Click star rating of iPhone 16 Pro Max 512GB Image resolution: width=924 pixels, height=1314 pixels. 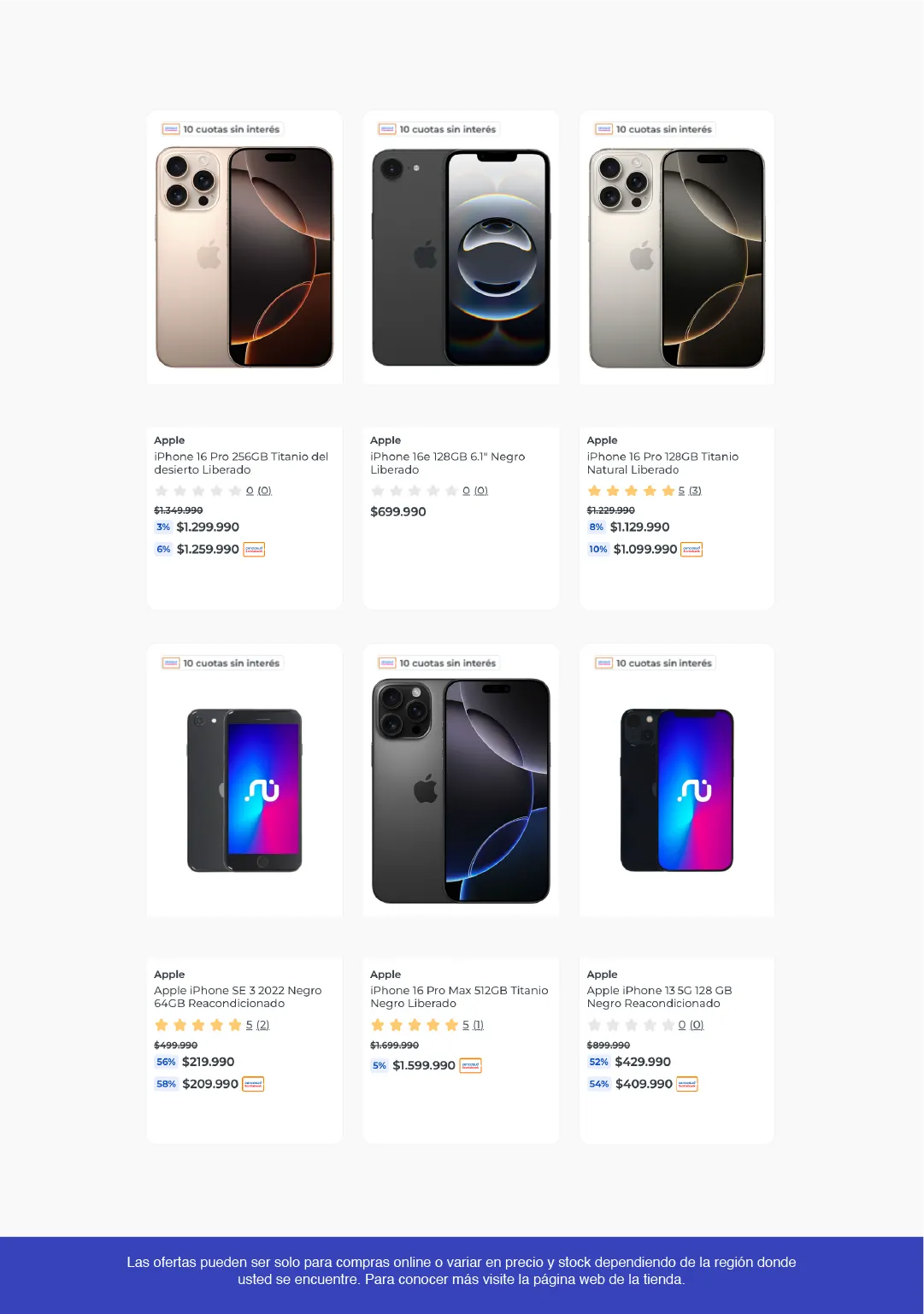pyautogui.click(x=415, y=1025)
